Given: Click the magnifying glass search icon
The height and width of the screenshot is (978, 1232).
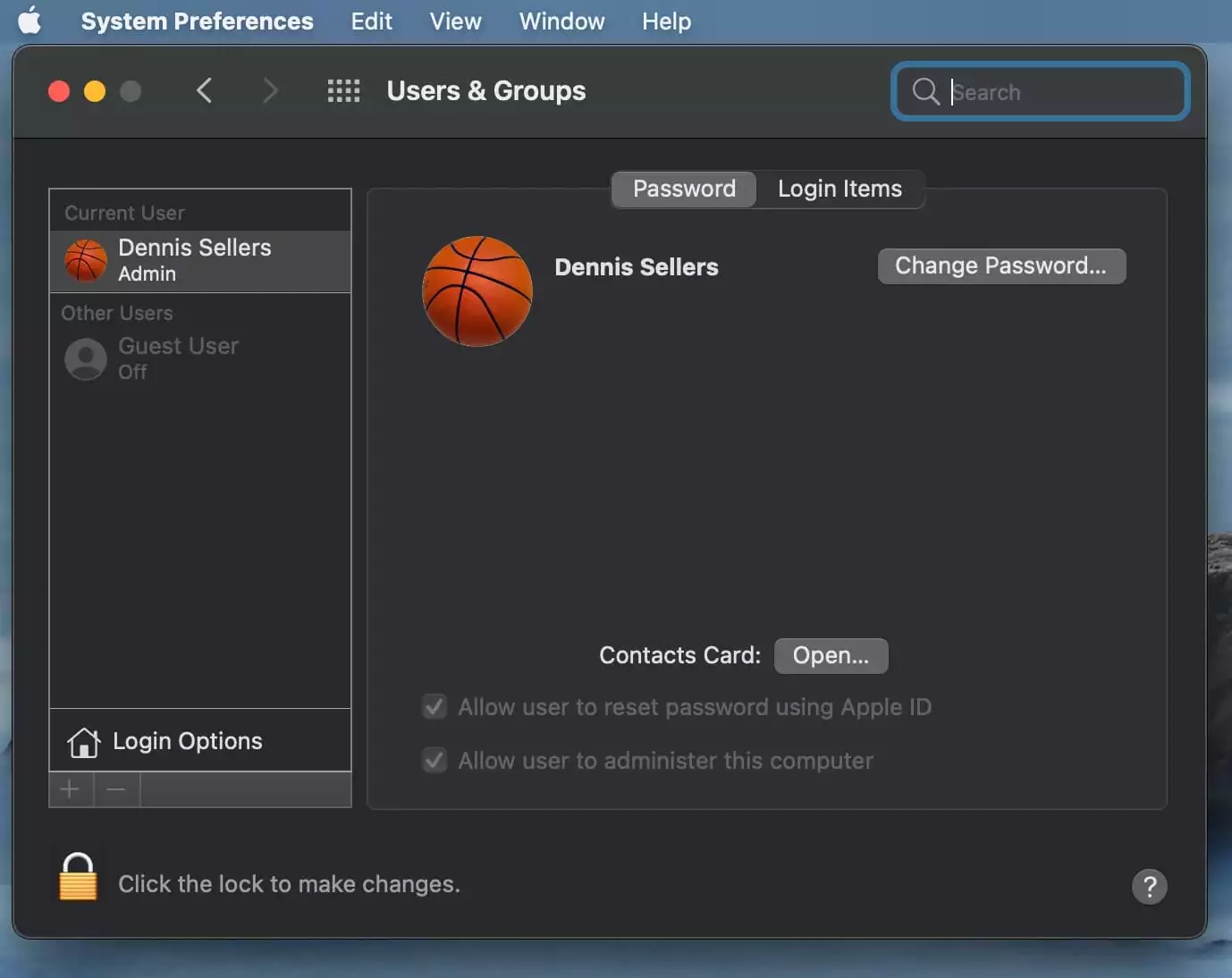Looking at the screenshot, I should click(x=925, y=91).
